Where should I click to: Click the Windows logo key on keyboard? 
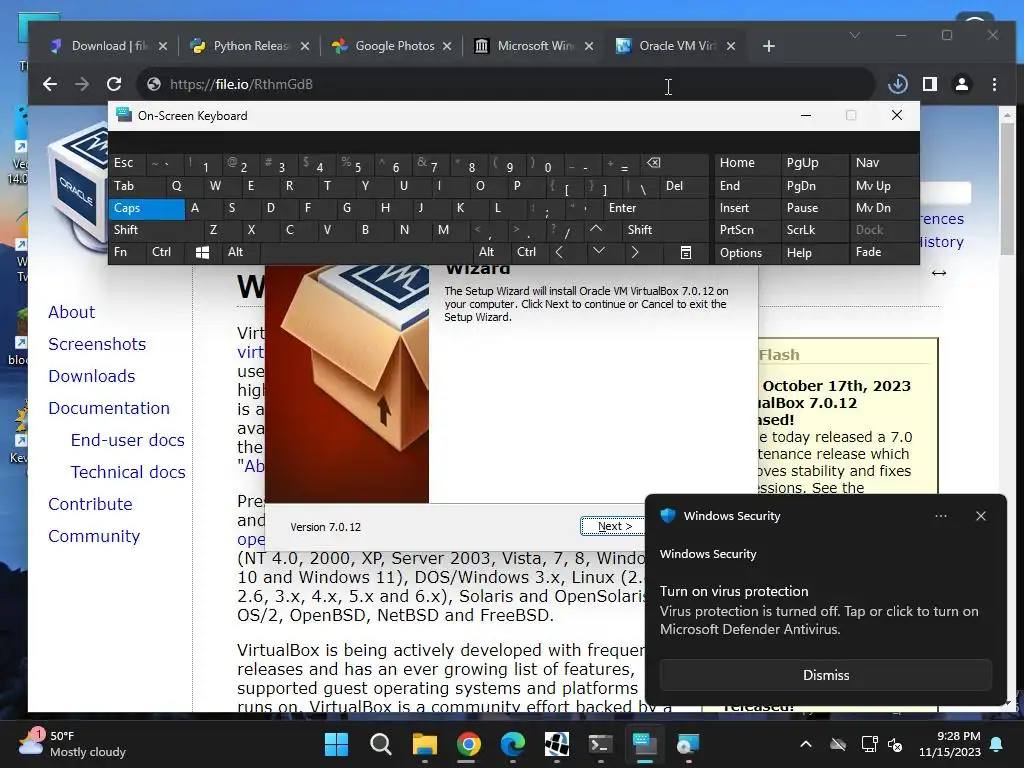[x=202, y=252]
